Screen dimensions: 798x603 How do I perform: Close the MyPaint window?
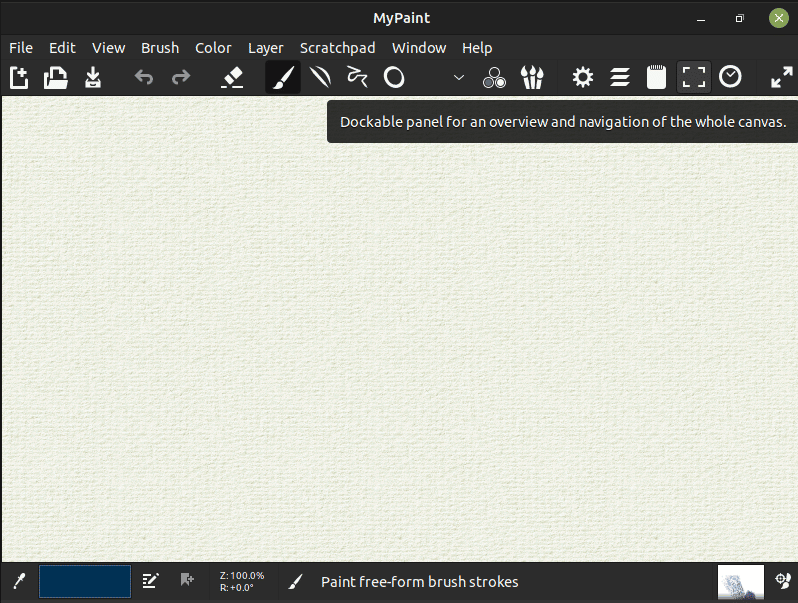pos(779,18)
